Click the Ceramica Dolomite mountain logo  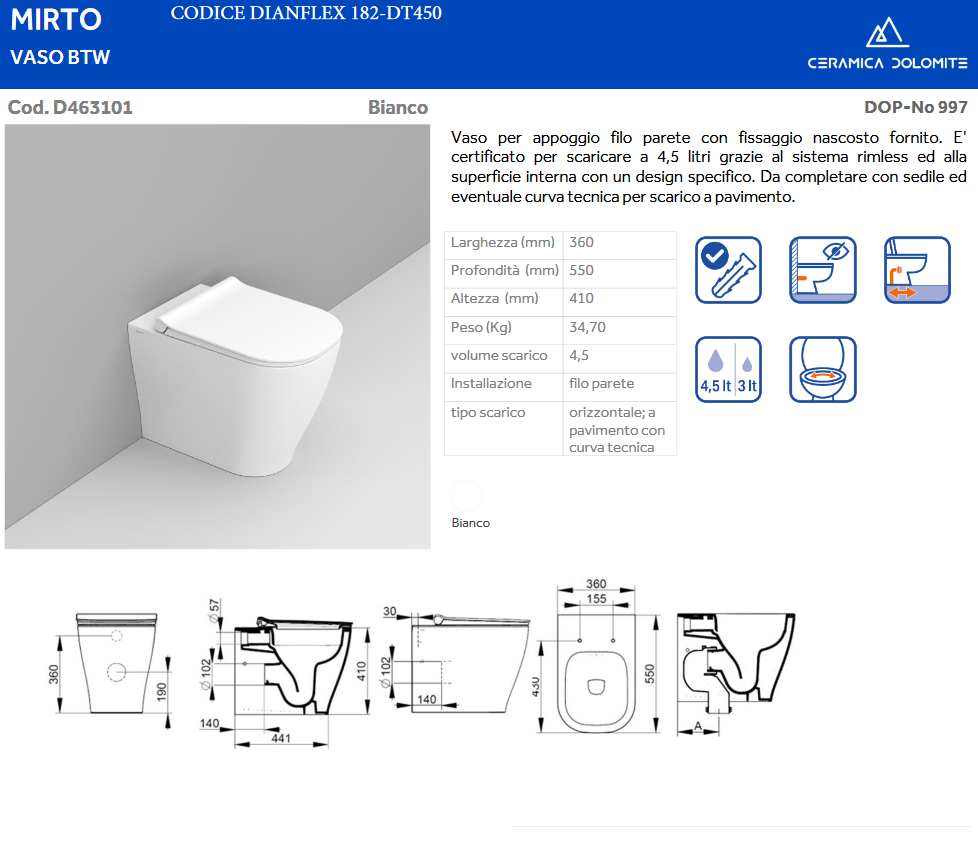click(x=887, y=35)
